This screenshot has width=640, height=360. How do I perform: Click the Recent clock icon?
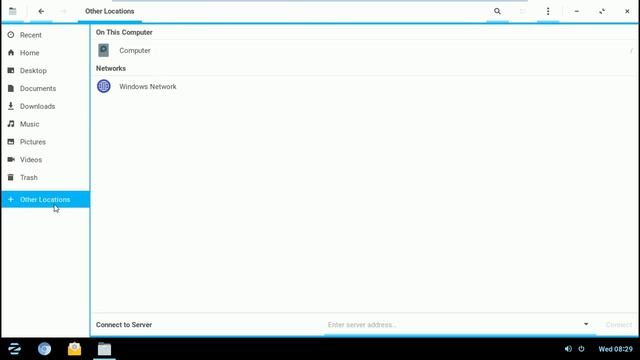click(x=11, y=35)
